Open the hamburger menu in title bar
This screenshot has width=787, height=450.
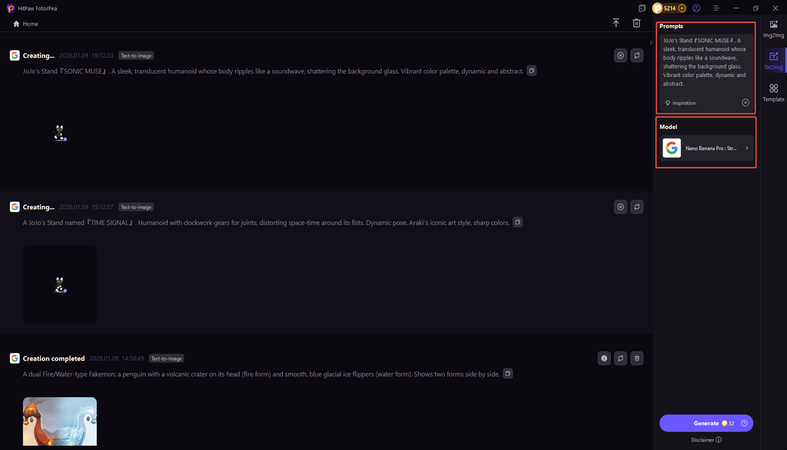coord(716,8)
